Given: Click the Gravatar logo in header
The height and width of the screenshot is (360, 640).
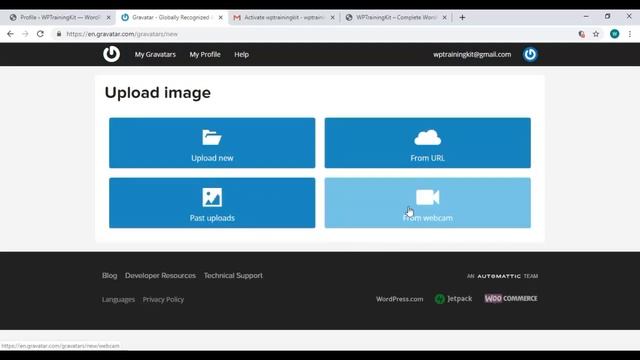Looking at the screenshot, I should (111, 54).
